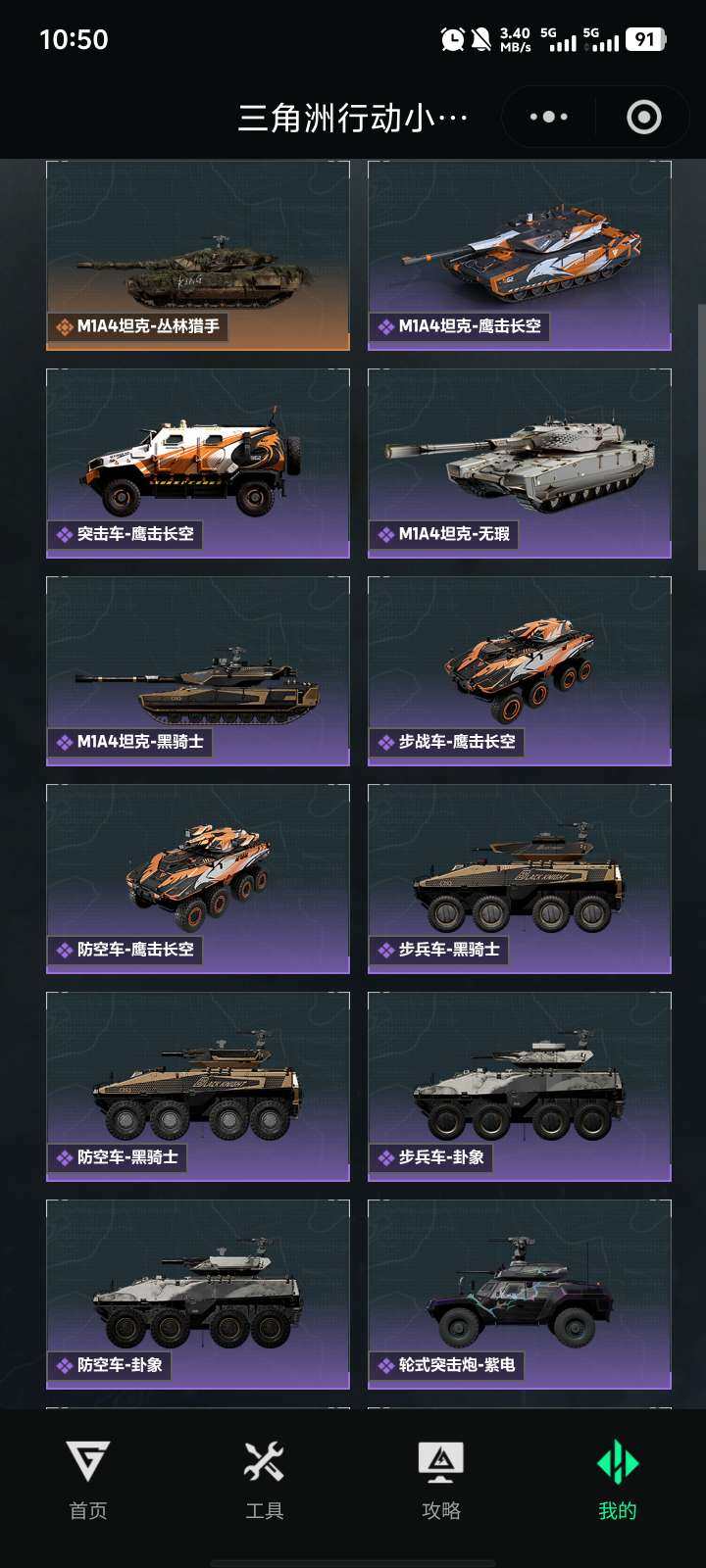The height and width of the screenshot is (1568, 706).
Task: Click the page scrollbar on the right edge
Action: pos(701,436)
